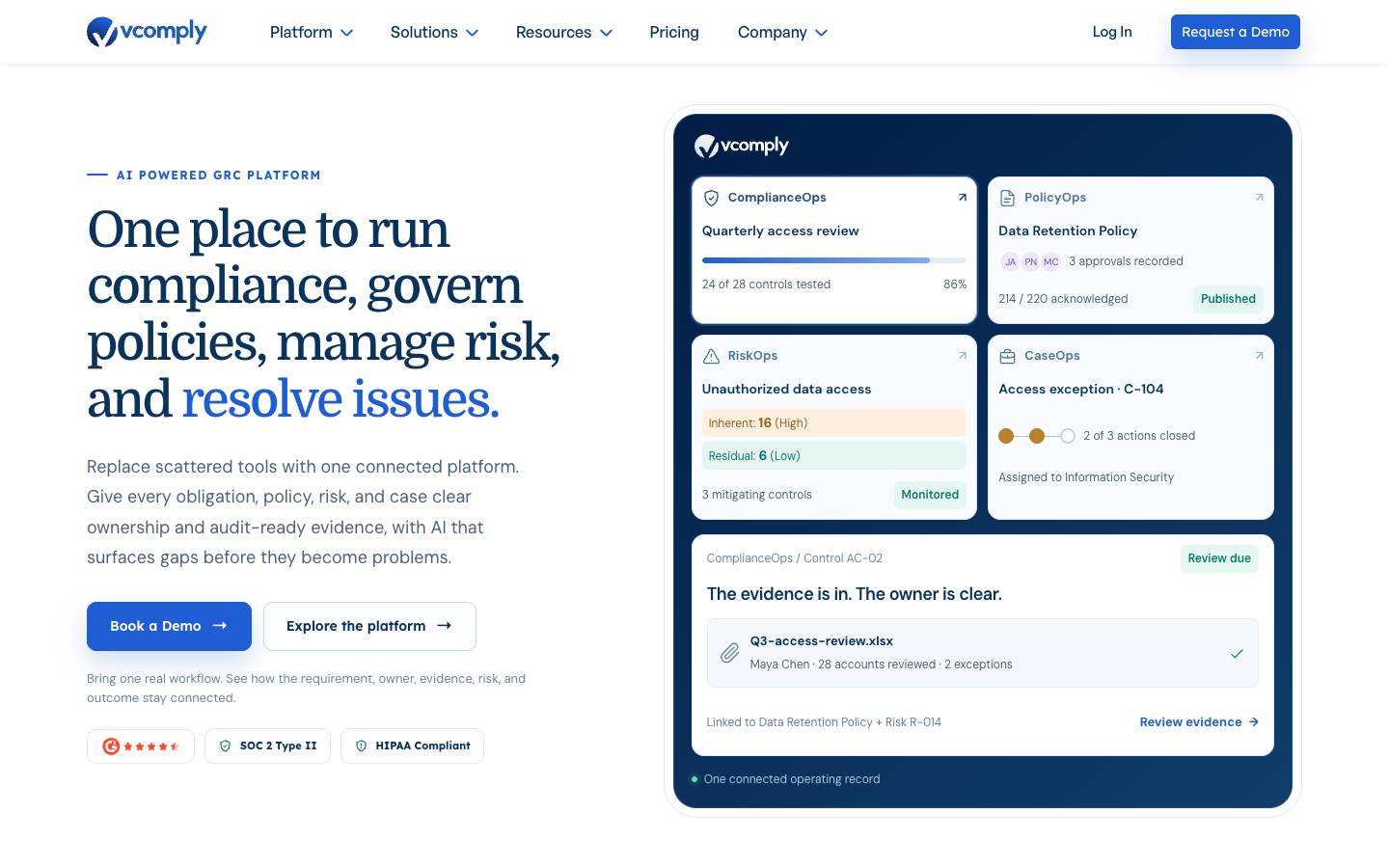Open the Resources menu label

tap(554, 32)
